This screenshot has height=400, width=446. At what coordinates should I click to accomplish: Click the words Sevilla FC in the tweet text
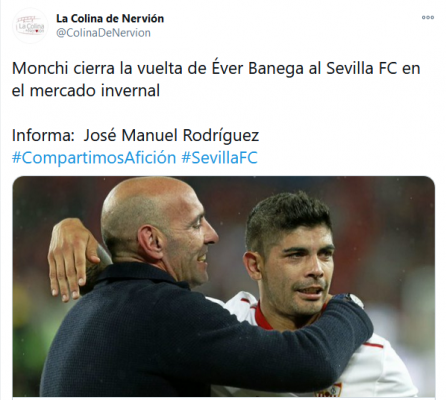(362, 68)
